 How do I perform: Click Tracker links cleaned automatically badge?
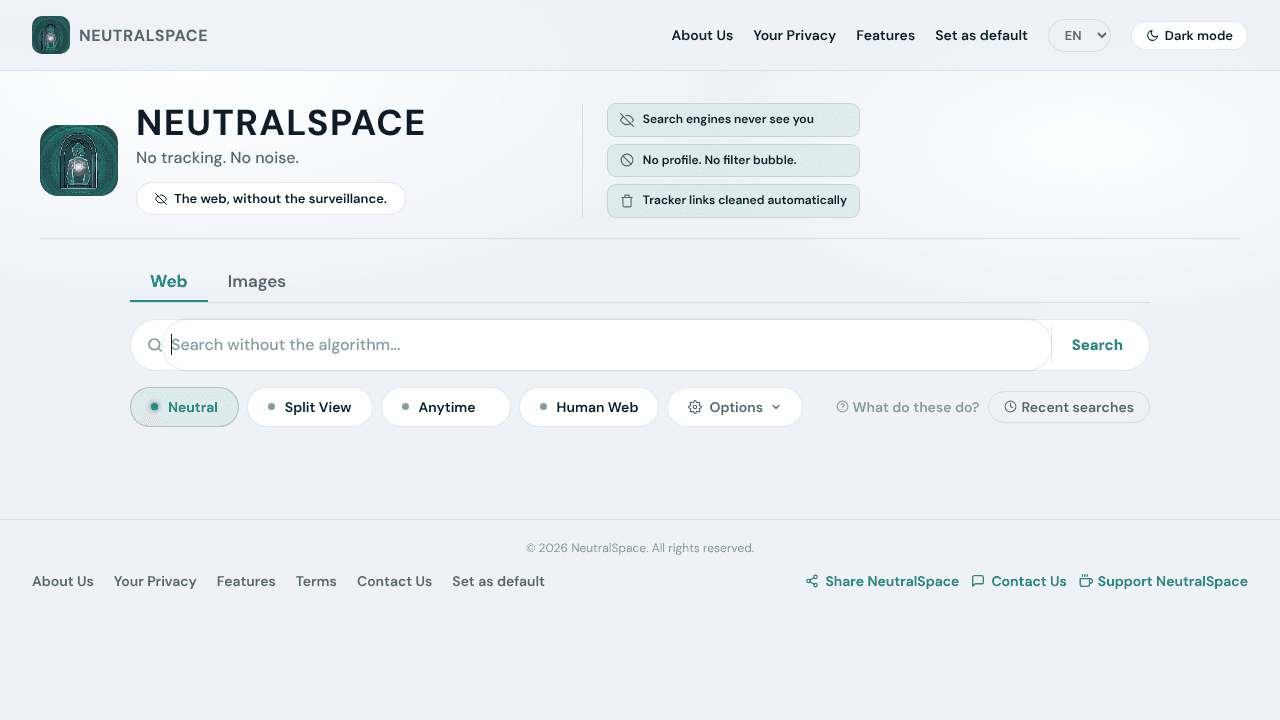pyautogui.click(x=733, y=200)
